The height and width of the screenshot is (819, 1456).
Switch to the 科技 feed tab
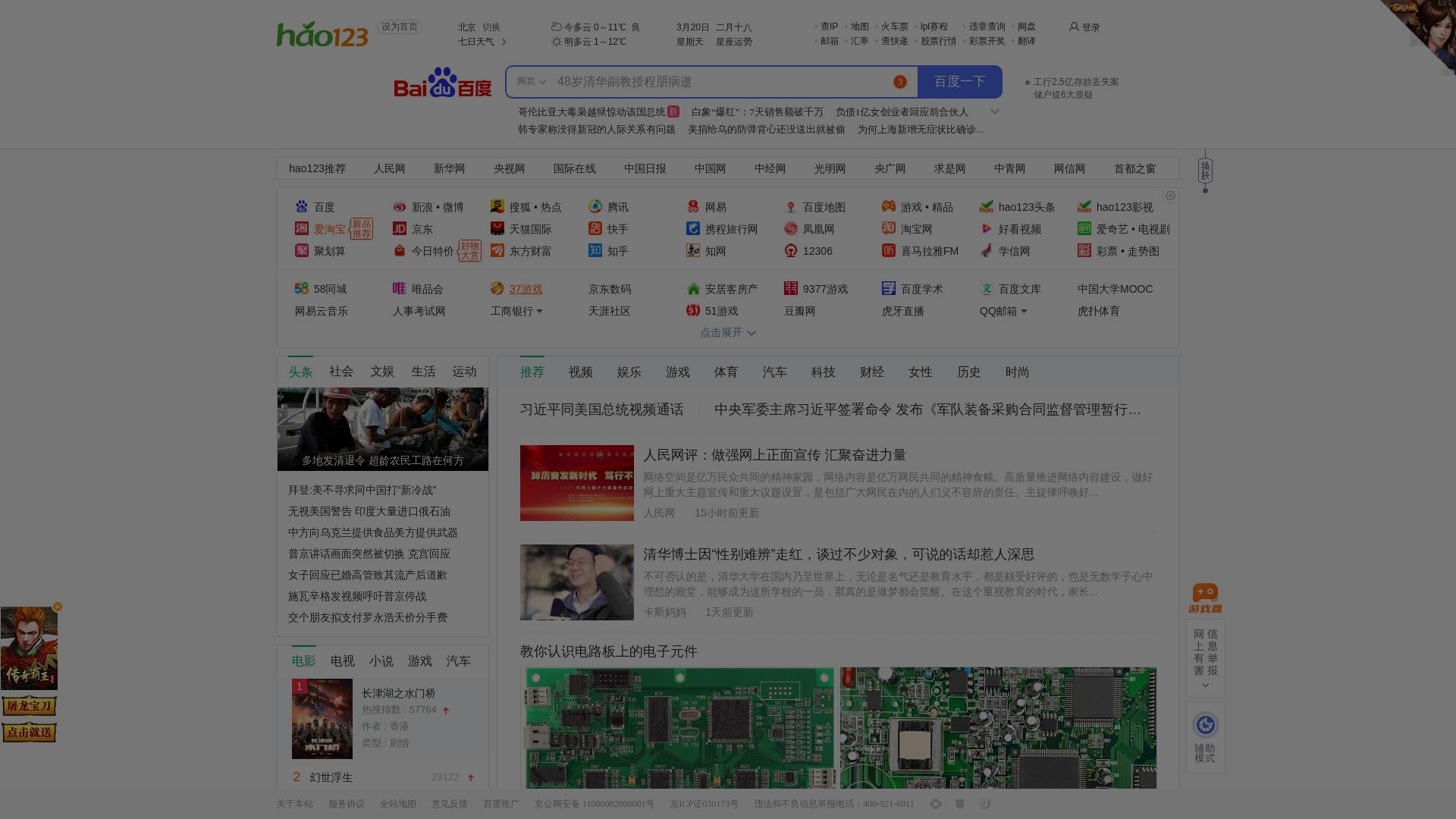pyautogui.click(x=823, y=372)
